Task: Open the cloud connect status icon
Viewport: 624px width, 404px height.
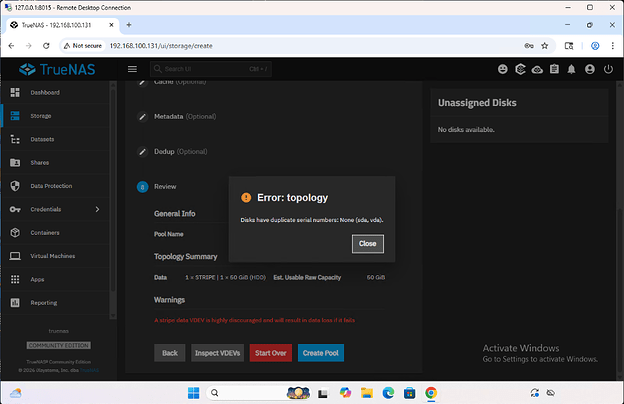Action: click(537, 70)
